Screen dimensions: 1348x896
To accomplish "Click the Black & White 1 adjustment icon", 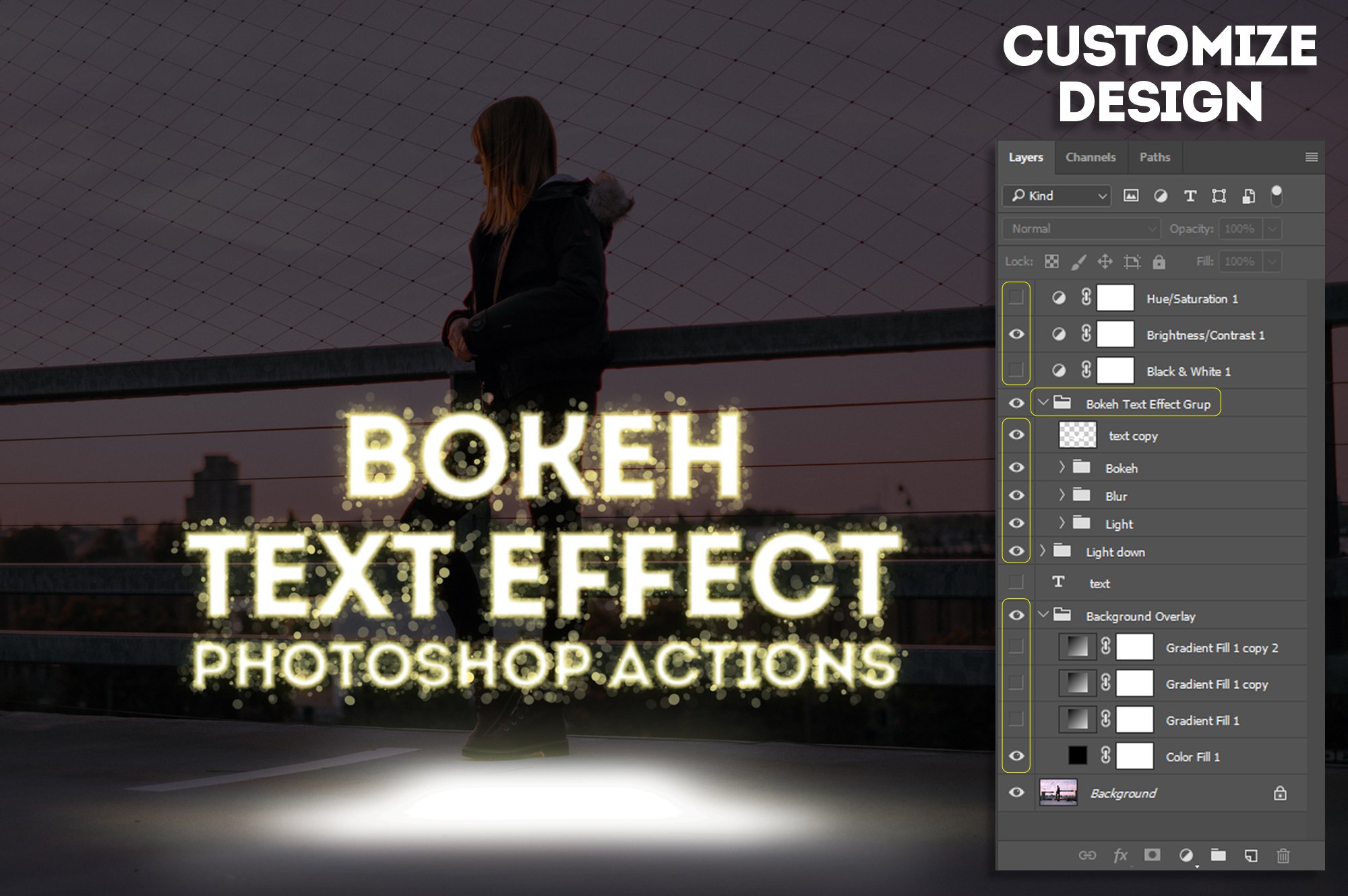I will point(1059,371).
